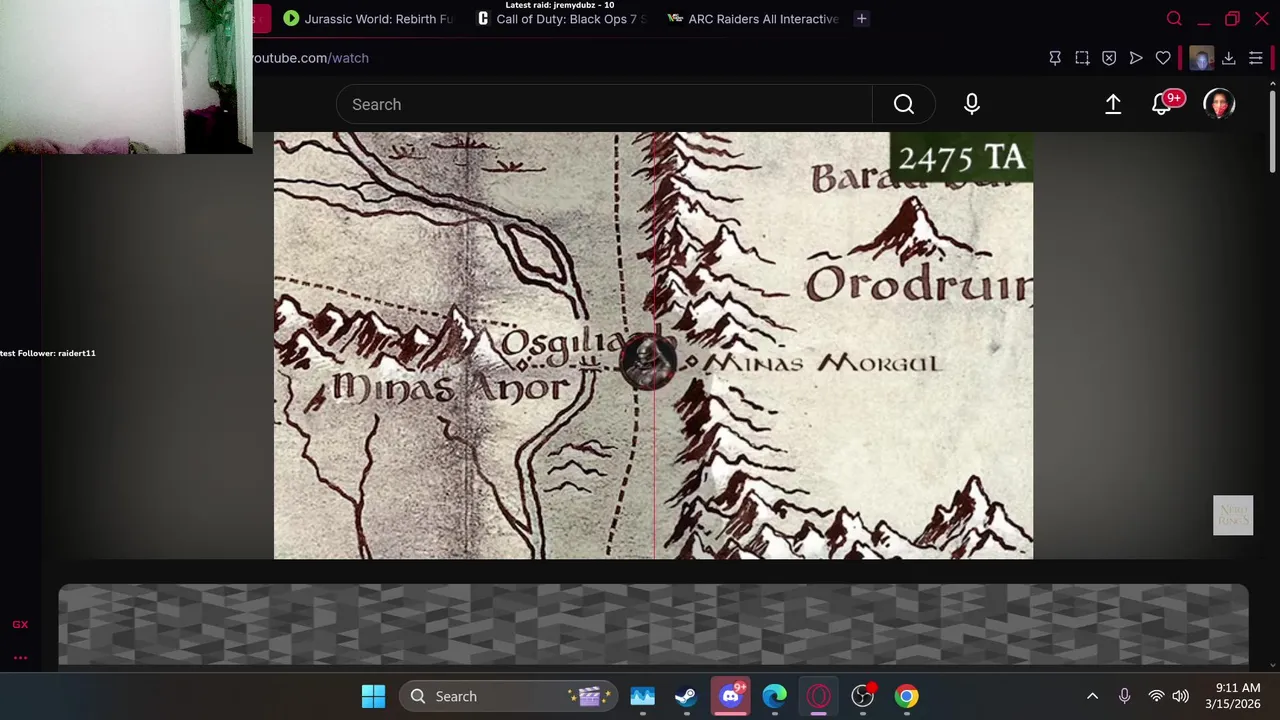This screenshot has width=1280, height=720.
Task: Open the blue chart app on taskbar
Action: coord(642,696)
